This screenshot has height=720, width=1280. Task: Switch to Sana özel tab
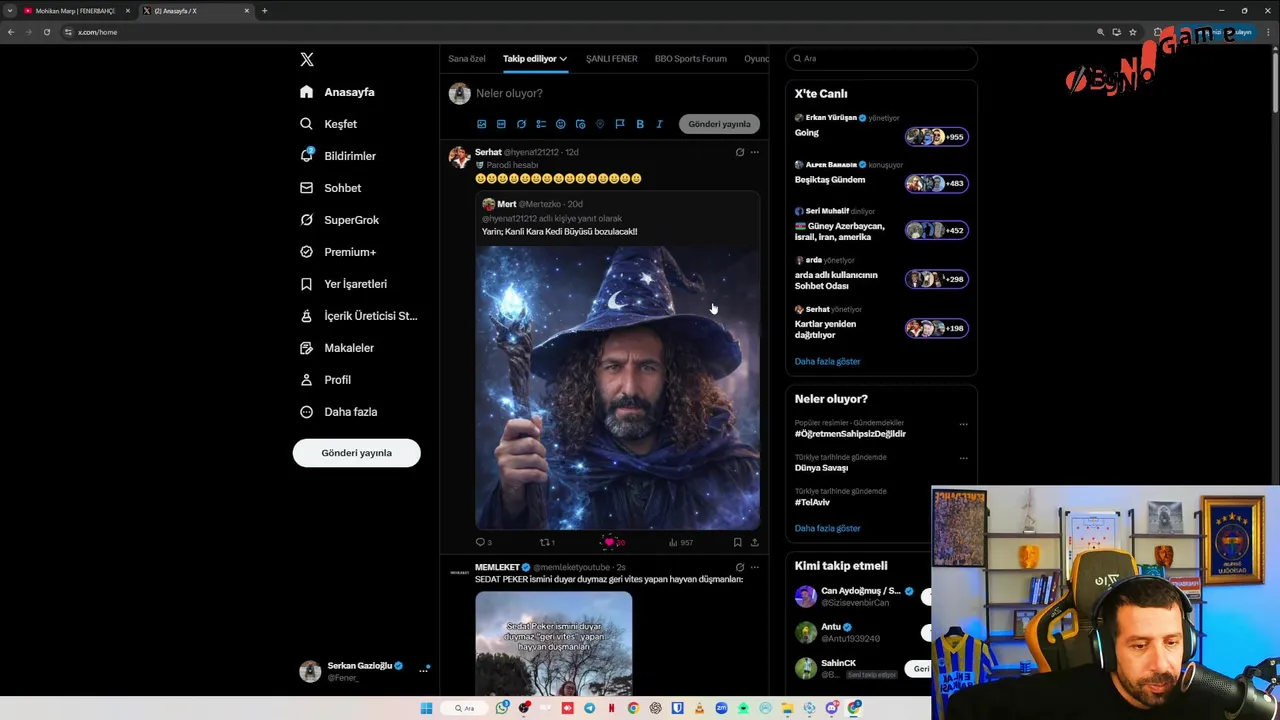point(467,59)
